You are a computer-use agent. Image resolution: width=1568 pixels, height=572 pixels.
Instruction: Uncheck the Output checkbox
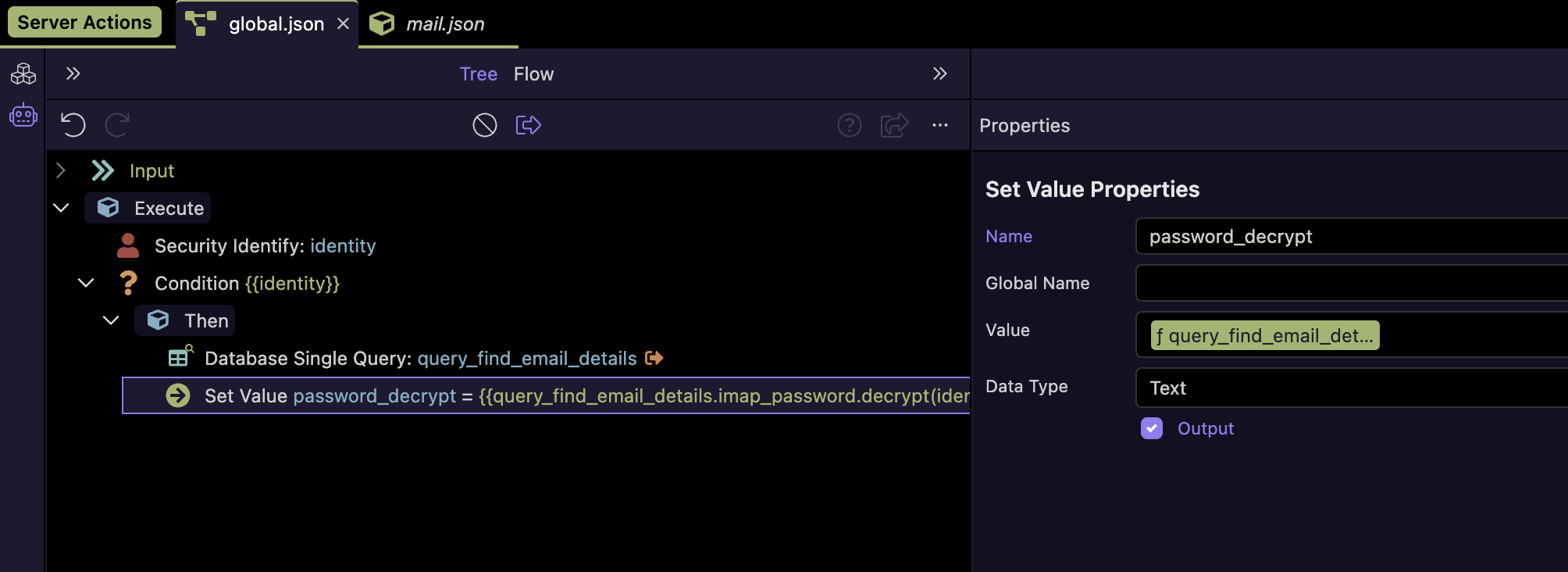(1151, 428)
